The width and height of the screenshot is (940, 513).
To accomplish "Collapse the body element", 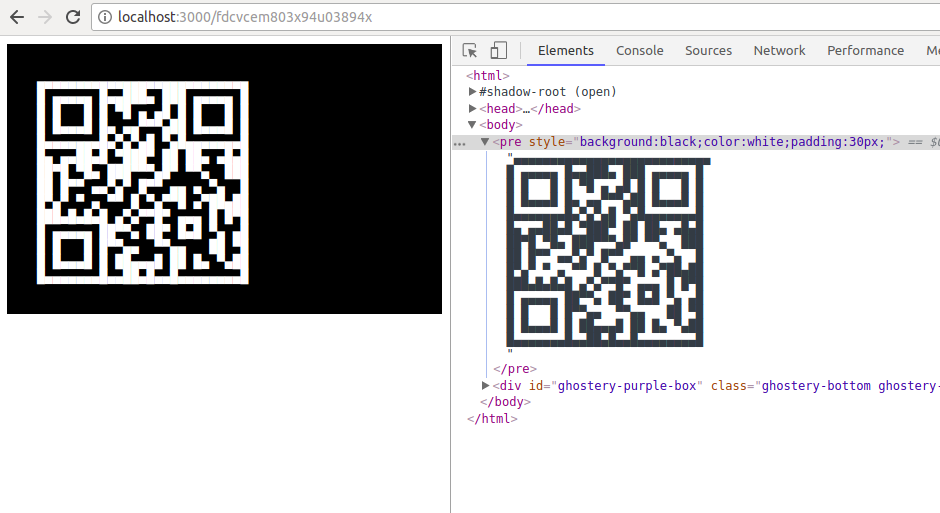I will point(472,125).
